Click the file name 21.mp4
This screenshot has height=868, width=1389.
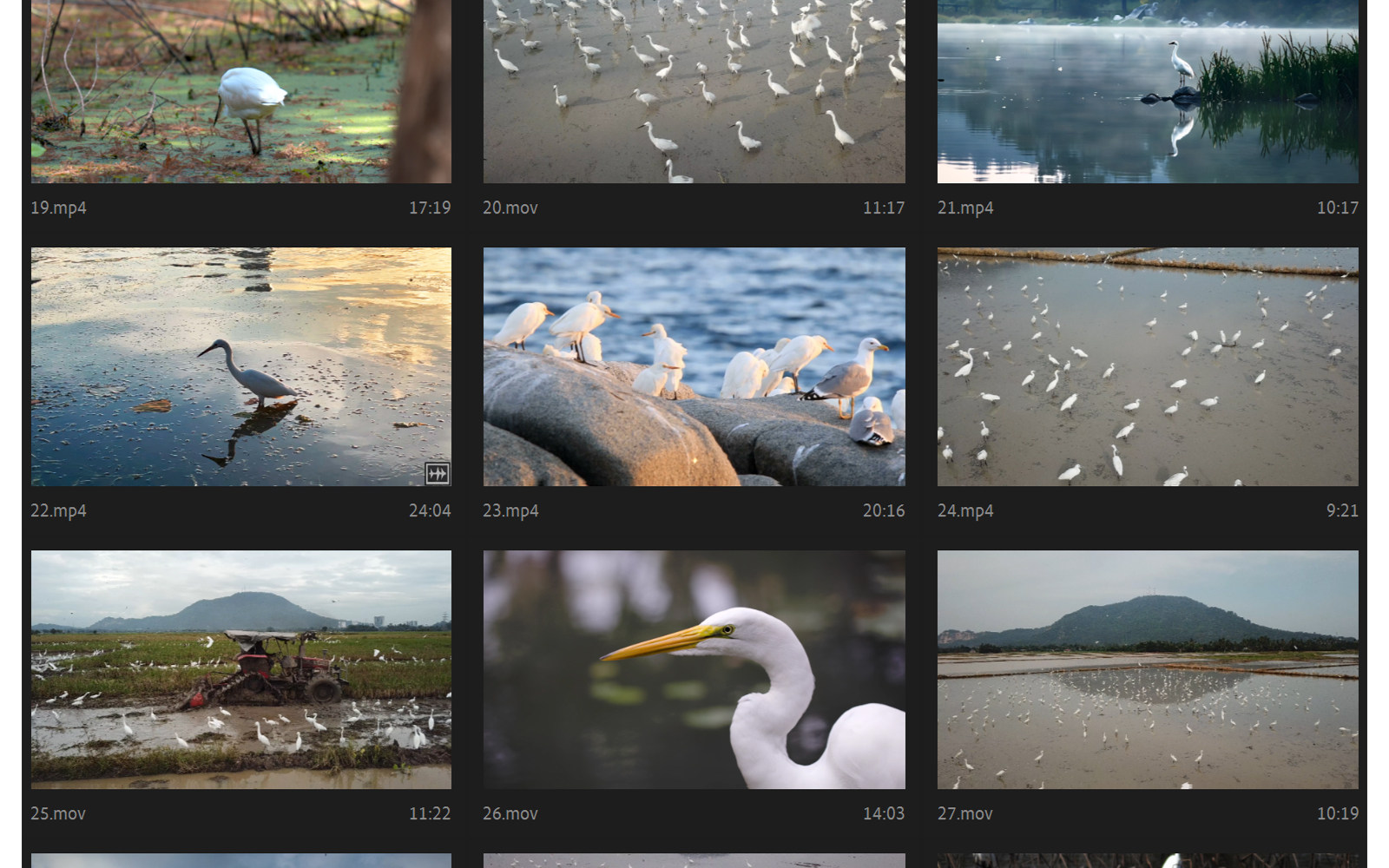tap(965, 208)
